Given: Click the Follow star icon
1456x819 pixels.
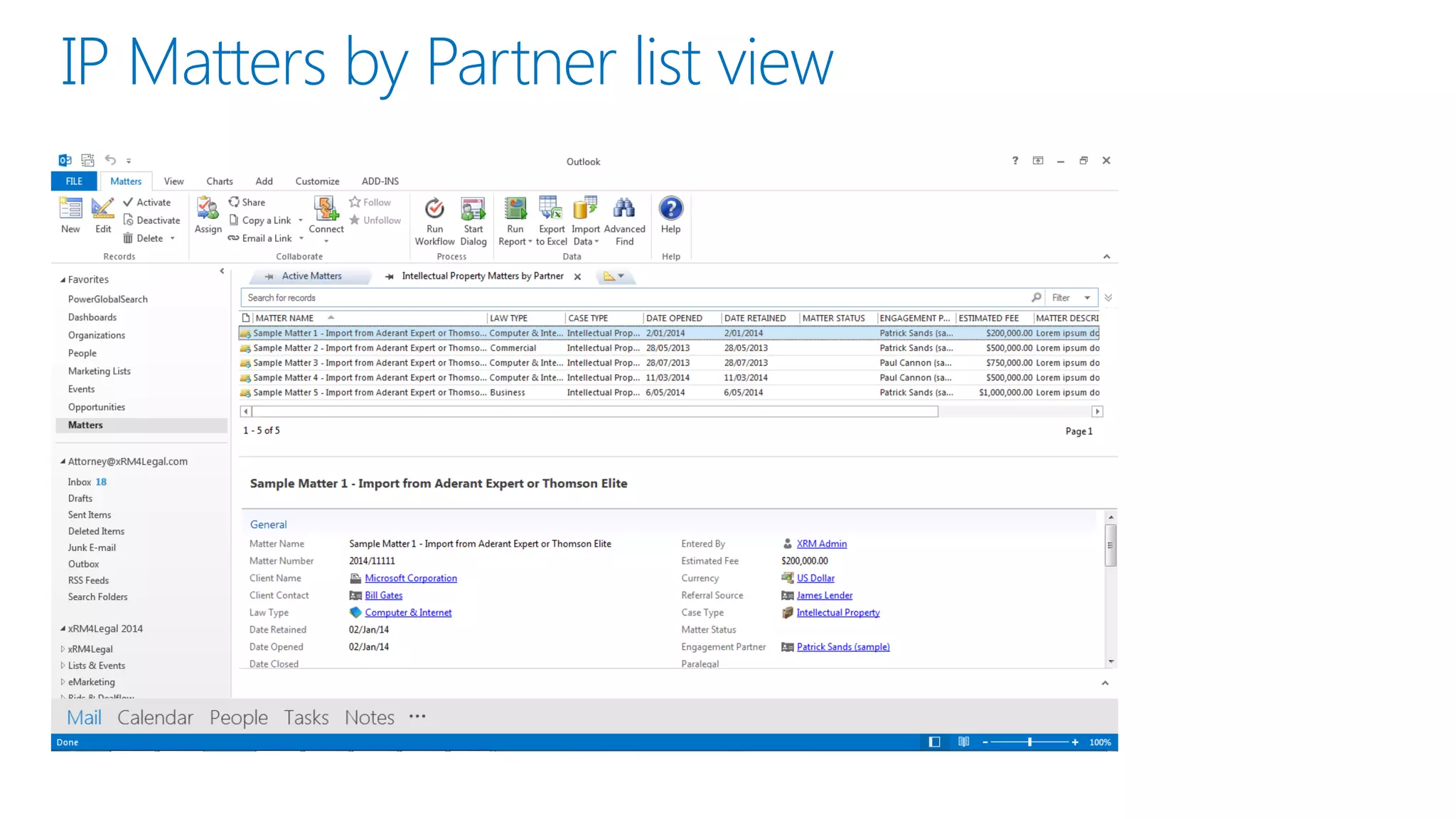Looking at the screenshot, I should 355,203.
